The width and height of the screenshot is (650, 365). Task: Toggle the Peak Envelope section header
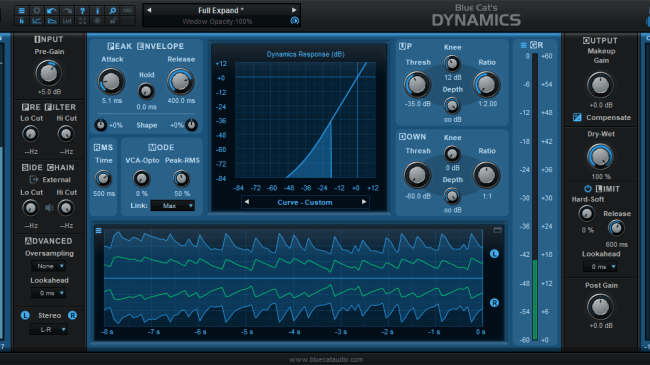tap(146, 46)
